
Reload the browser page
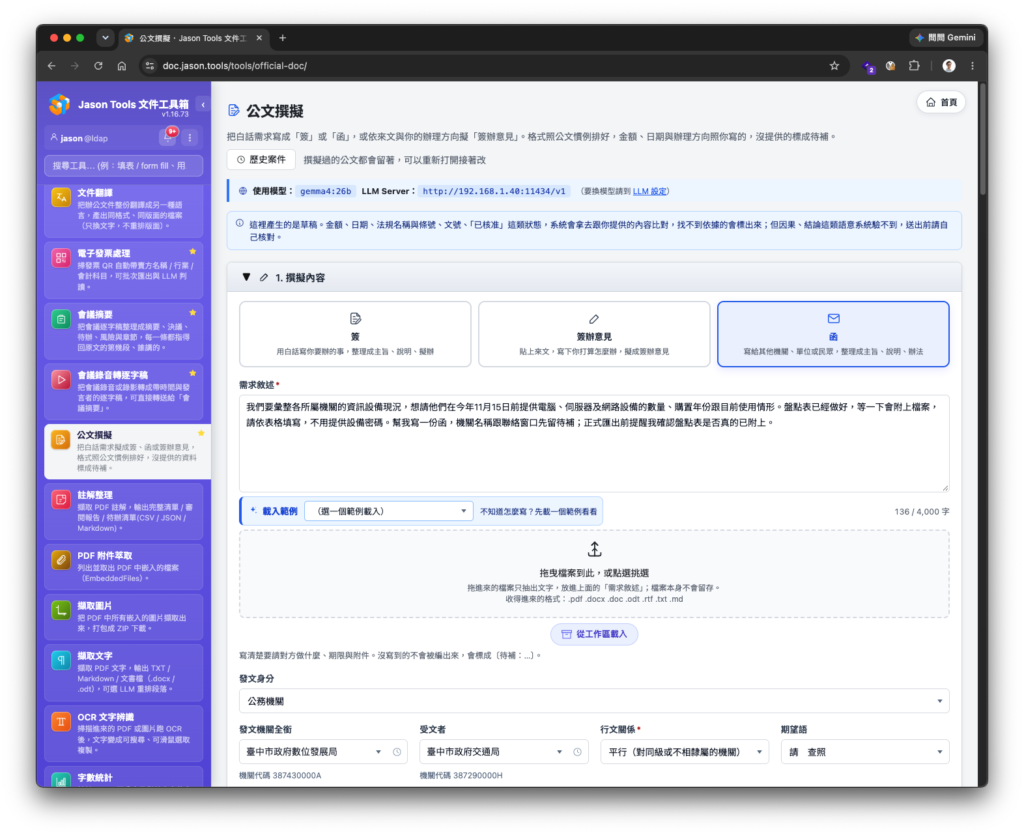click(98, 65)
